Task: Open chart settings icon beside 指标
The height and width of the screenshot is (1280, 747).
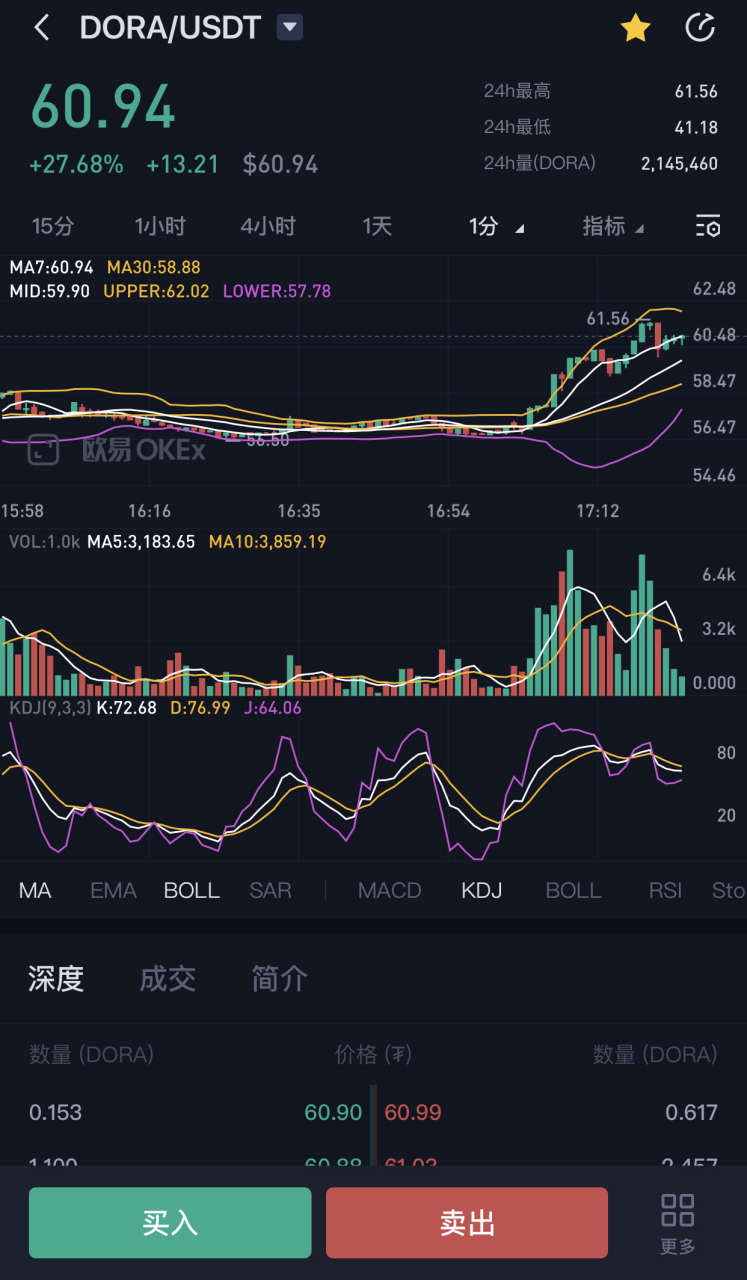Action: coord(707,226)
